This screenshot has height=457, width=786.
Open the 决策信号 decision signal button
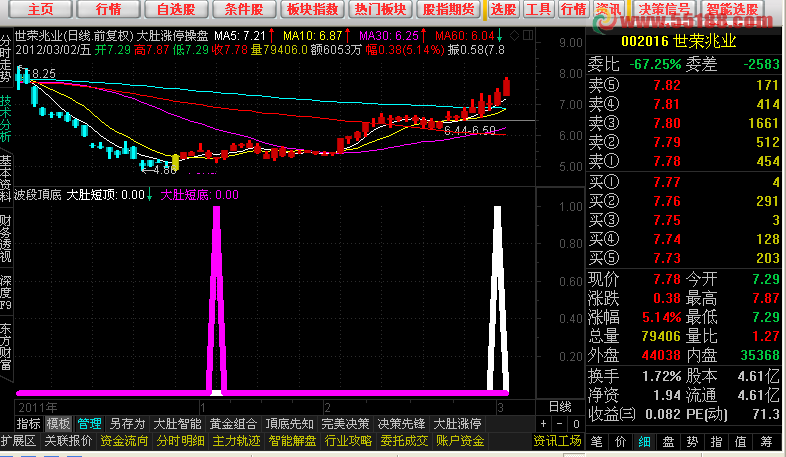click(665, 9)
